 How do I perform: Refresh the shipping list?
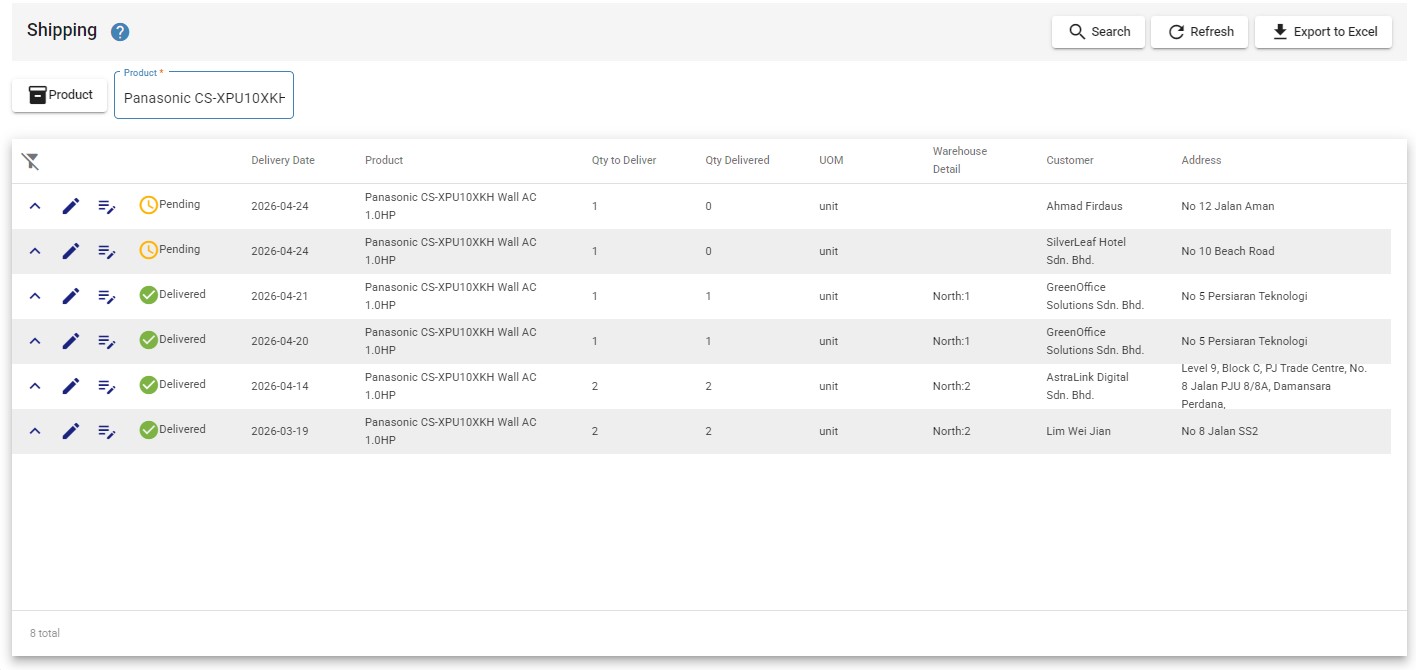tap(1200, 32)
